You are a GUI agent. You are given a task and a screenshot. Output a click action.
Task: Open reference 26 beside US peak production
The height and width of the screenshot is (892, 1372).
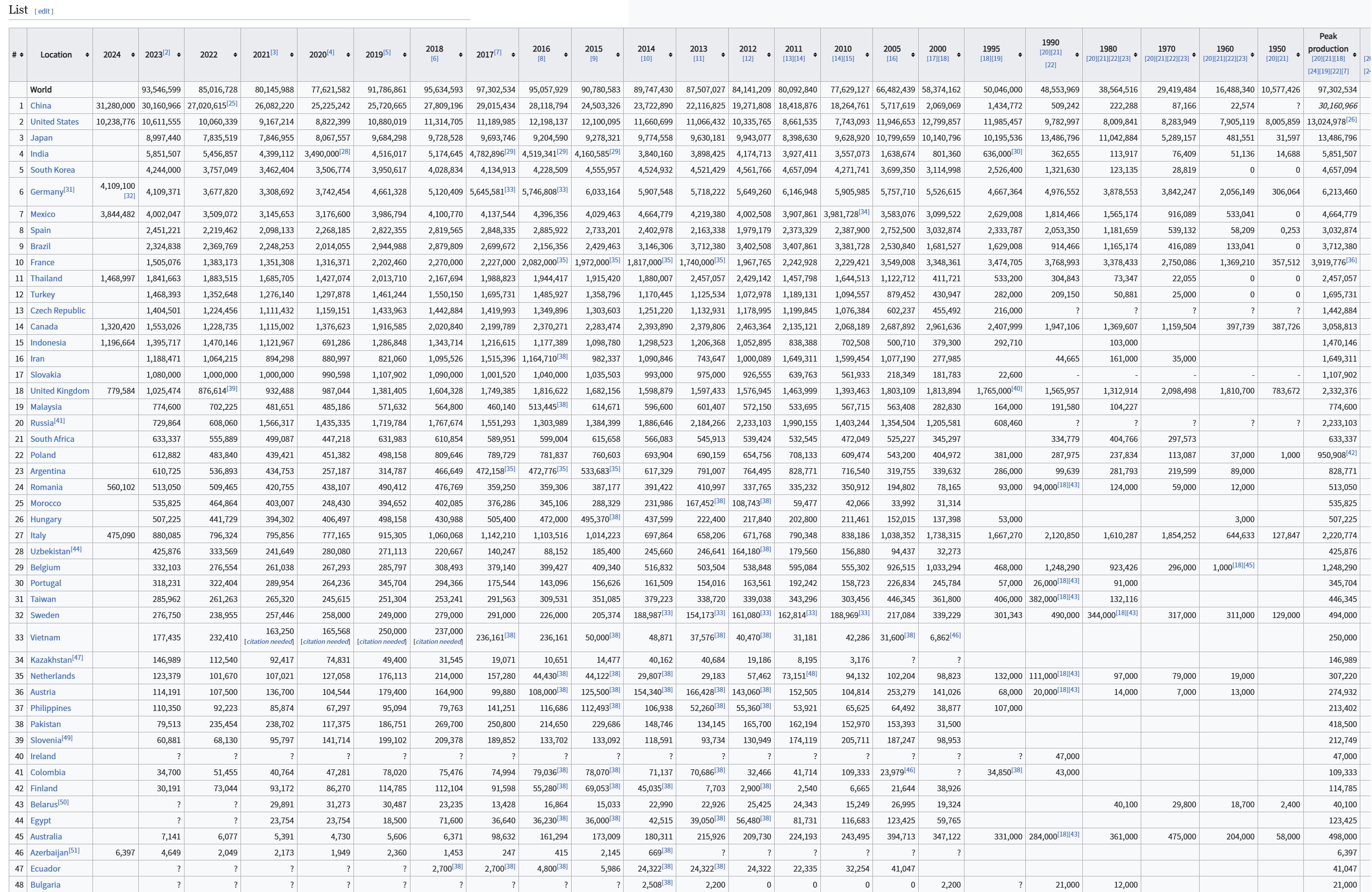pyautogui.click(x=1351, y=119)
